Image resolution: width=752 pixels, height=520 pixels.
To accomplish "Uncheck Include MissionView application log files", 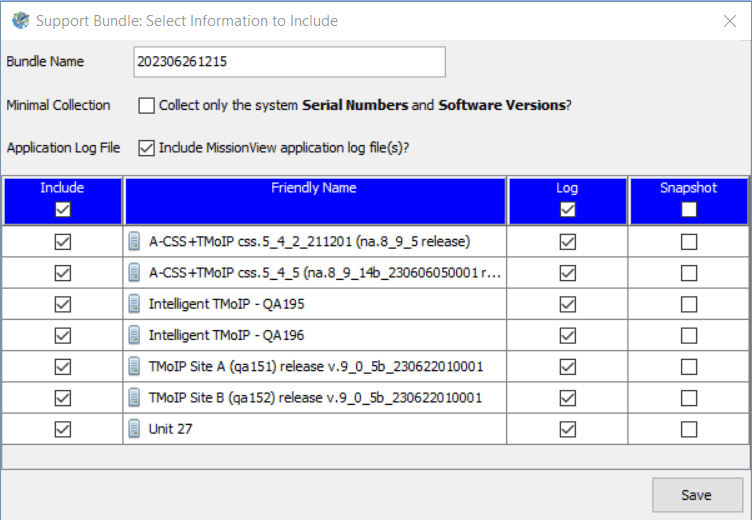I will coord(146,148).
